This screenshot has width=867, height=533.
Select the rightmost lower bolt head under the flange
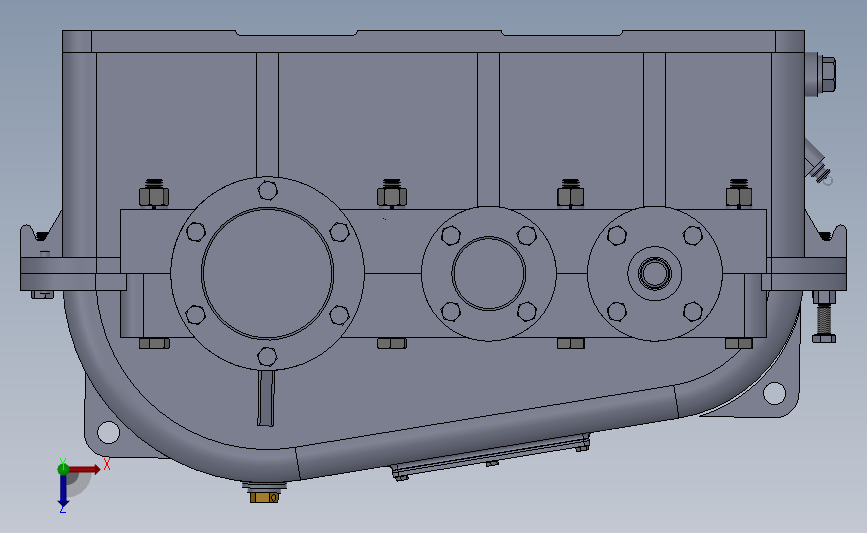[x=739, y=343]
